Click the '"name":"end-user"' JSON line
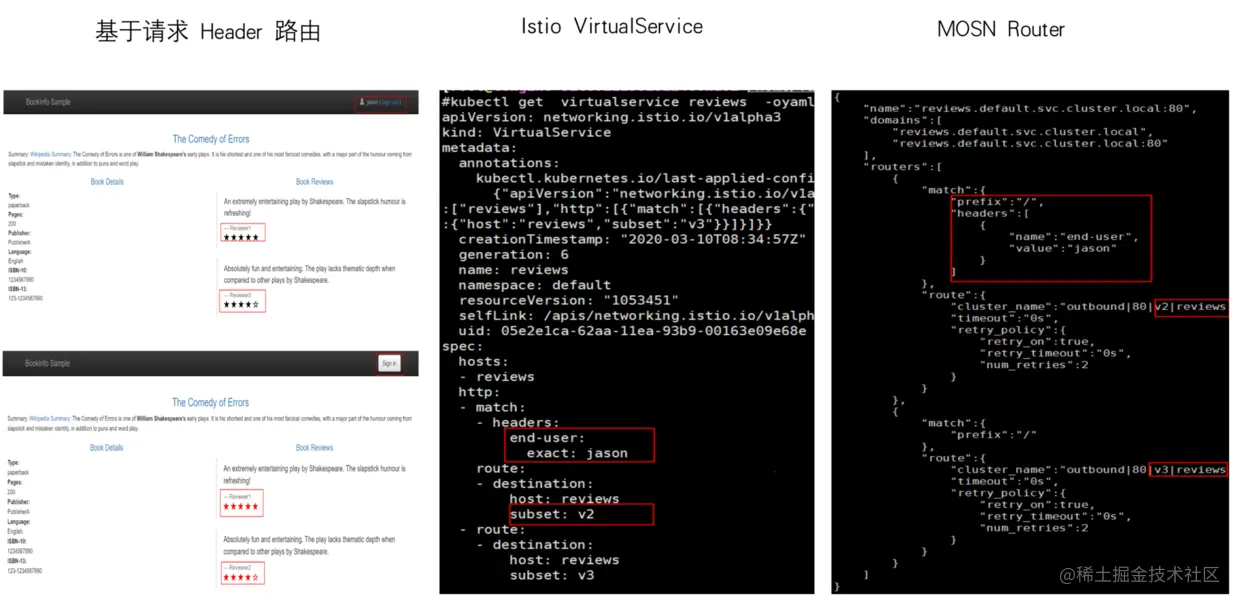 1074,236
